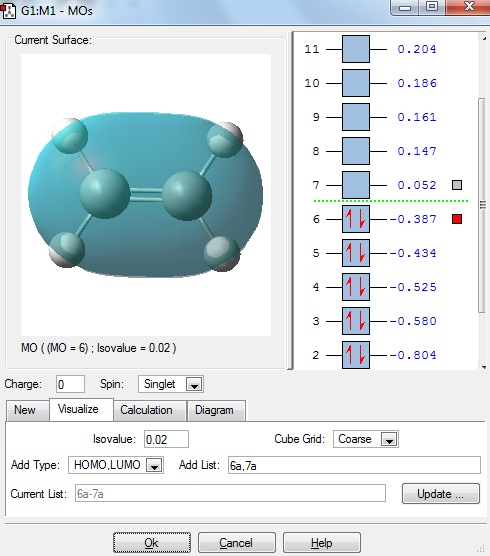Select the occupied orbital 5 box
Screen dimensions: 490x556
point(356,253)
